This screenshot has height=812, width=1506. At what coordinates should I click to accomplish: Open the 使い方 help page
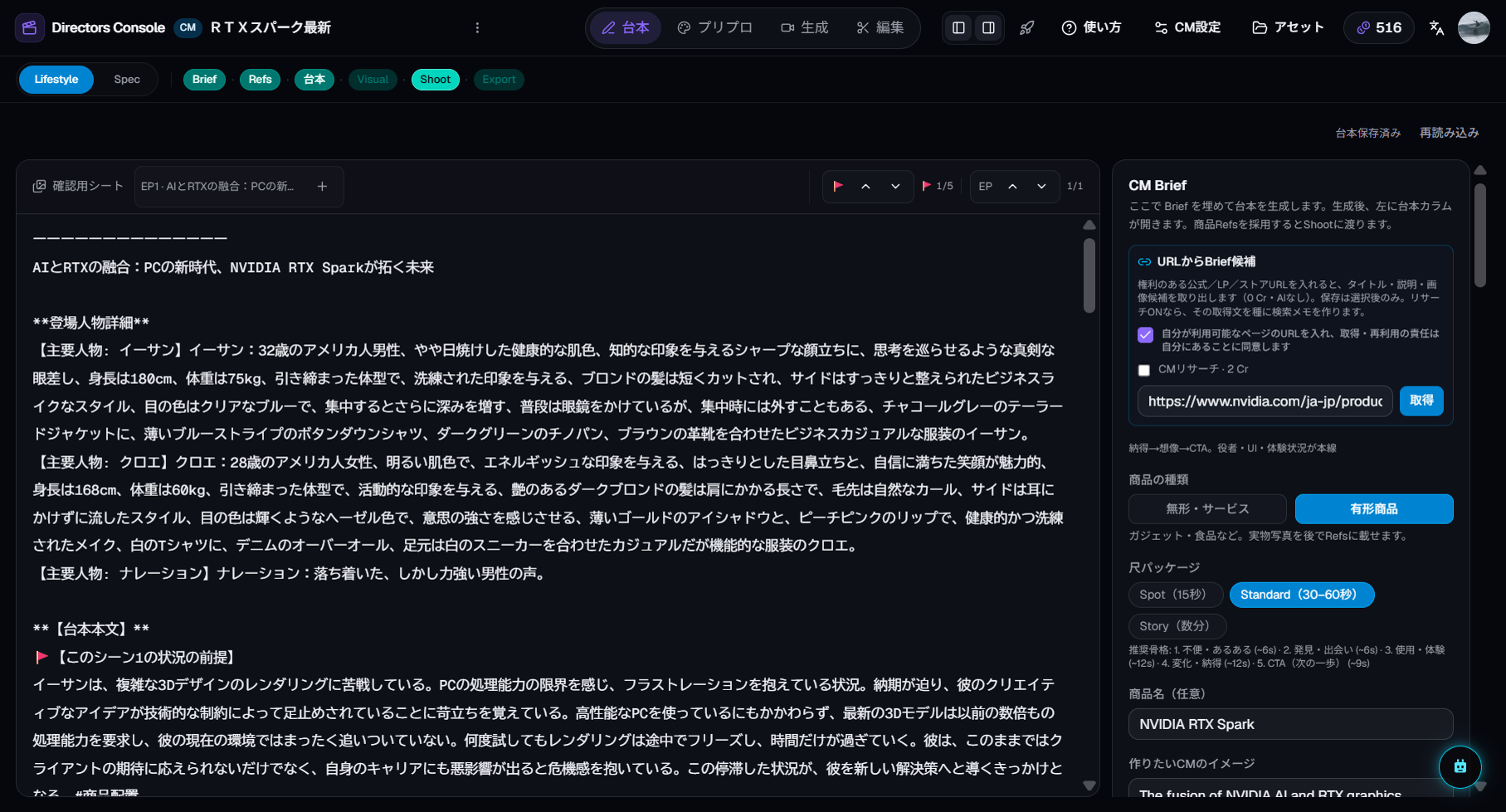[1091, 27]
